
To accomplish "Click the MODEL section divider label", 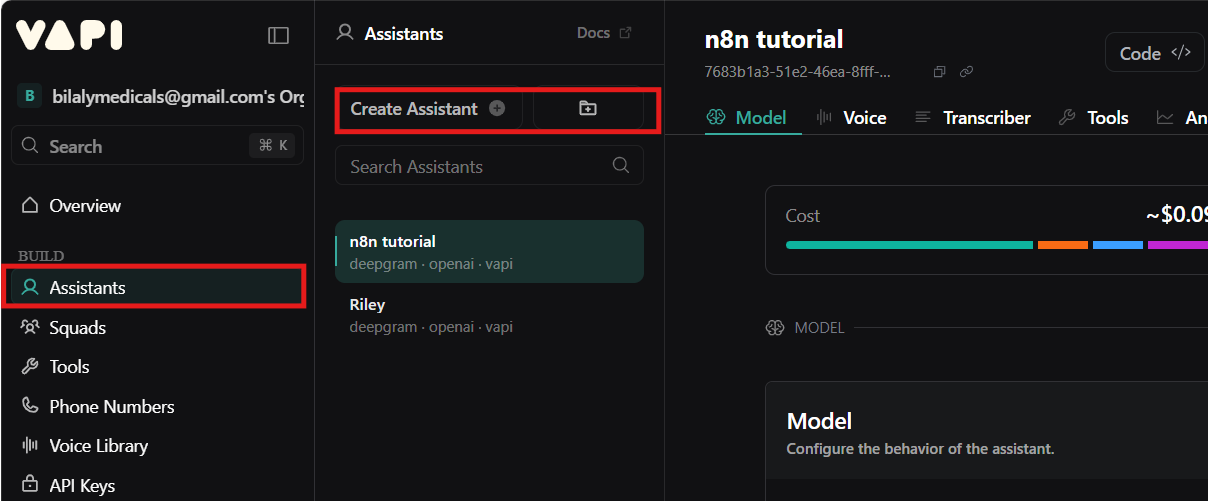I will coord(819,328).
